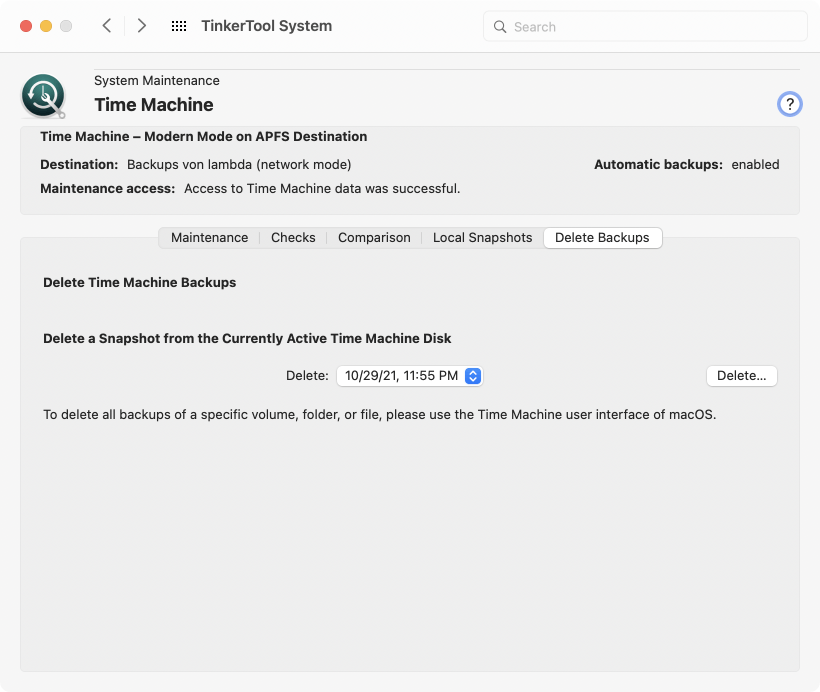Click the 'System Maintenance' label

[x=157, y=81]
